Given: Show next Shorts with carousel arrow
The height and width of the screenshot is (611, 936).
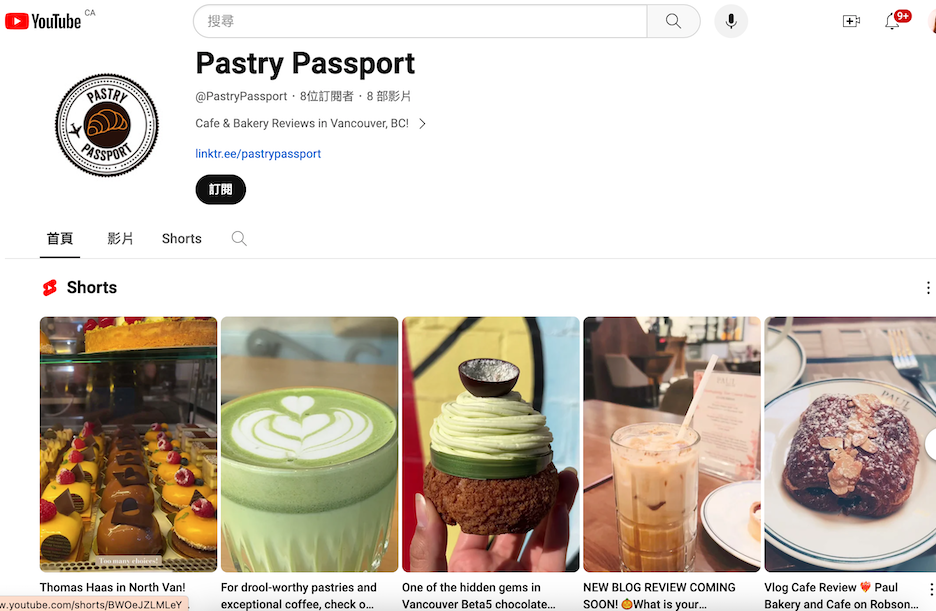Looking at the screenshot, I should click(931, 445).
